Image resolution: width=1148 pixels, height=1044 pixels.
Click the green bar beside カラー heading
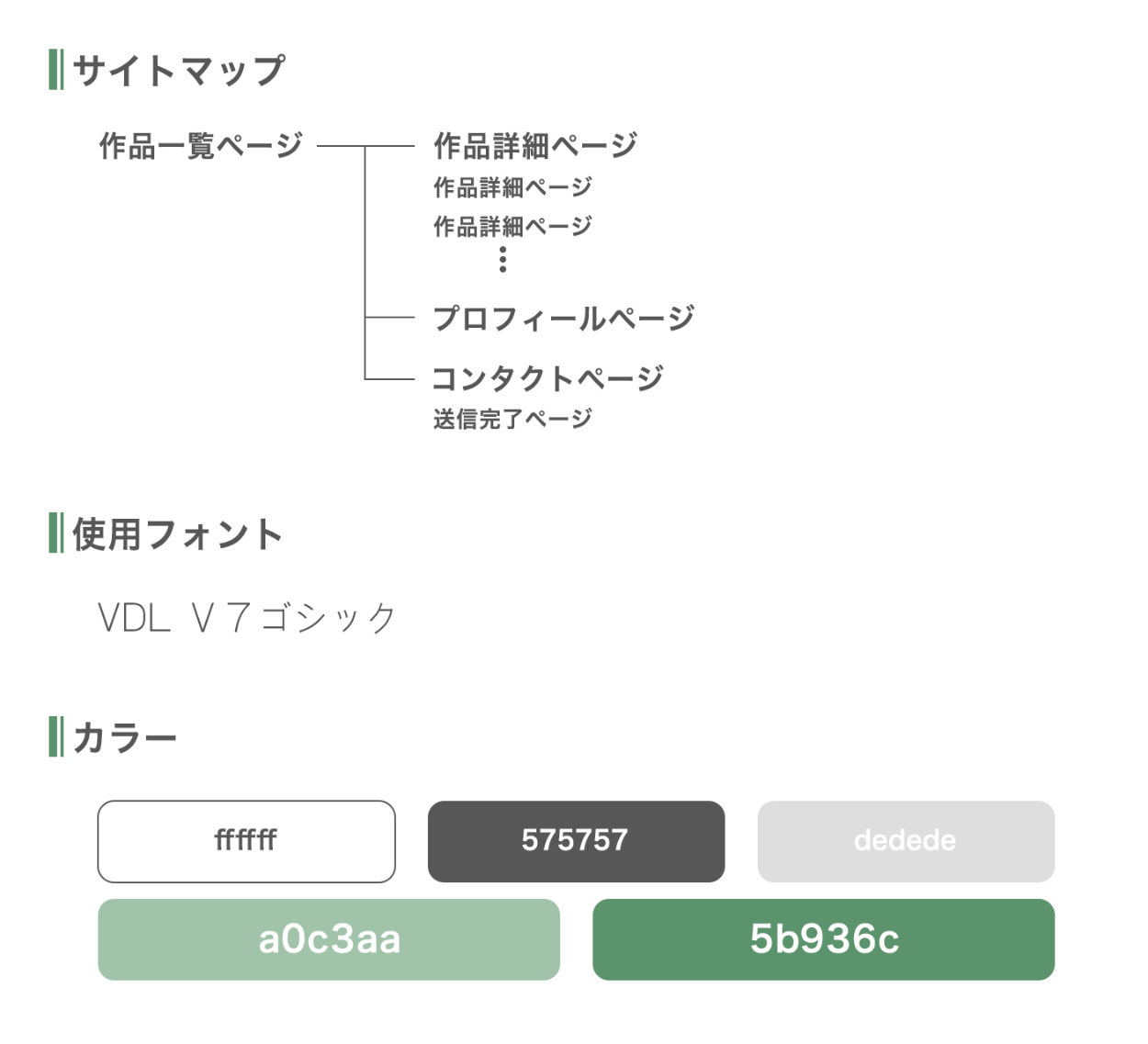56,736
